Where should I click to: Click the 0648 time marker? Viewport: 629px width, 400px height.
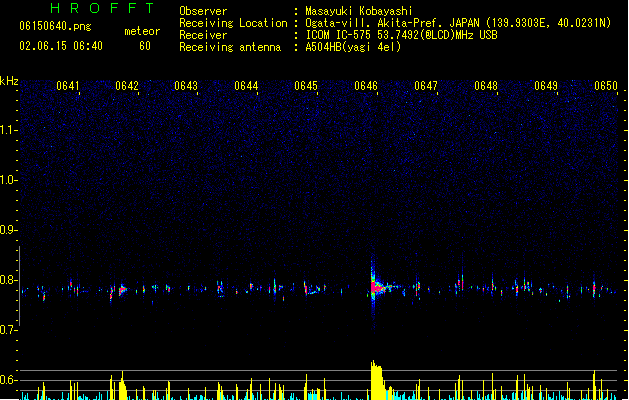click(x=486, y=86)
